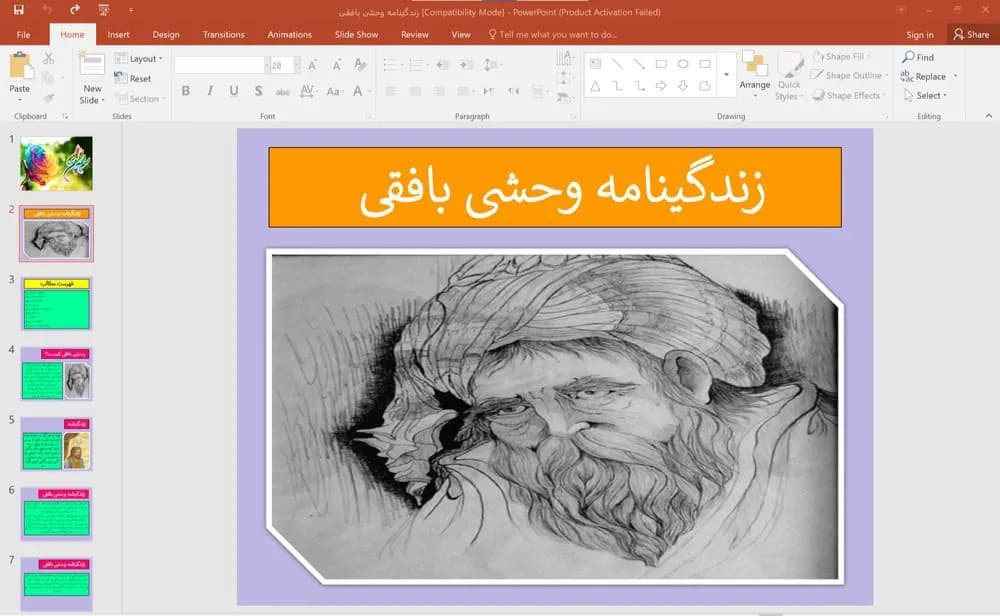Toggle Align Left paragraph alignment
Viewport: 1000px width, 616px height.
[391, 92]
